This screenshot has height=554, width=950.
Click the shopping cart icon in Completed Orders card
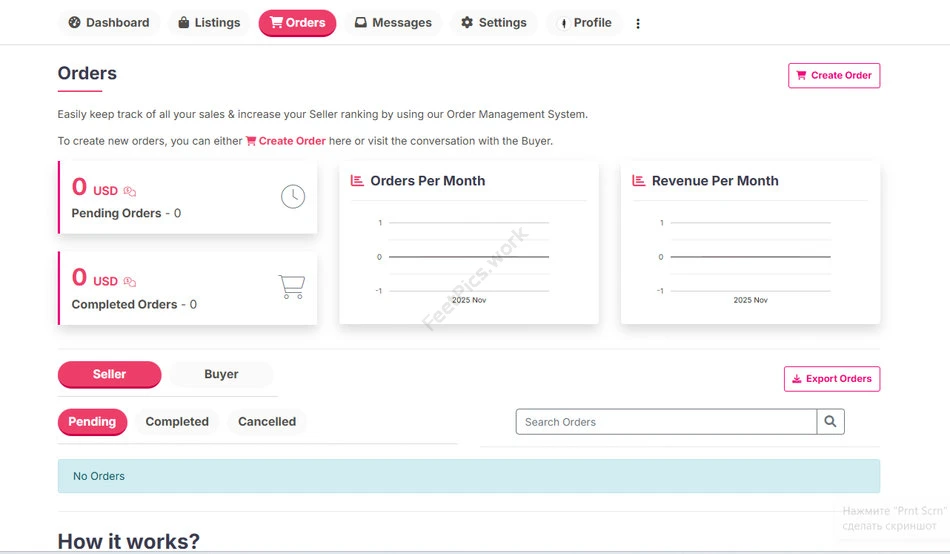click(x=291, y=288)
